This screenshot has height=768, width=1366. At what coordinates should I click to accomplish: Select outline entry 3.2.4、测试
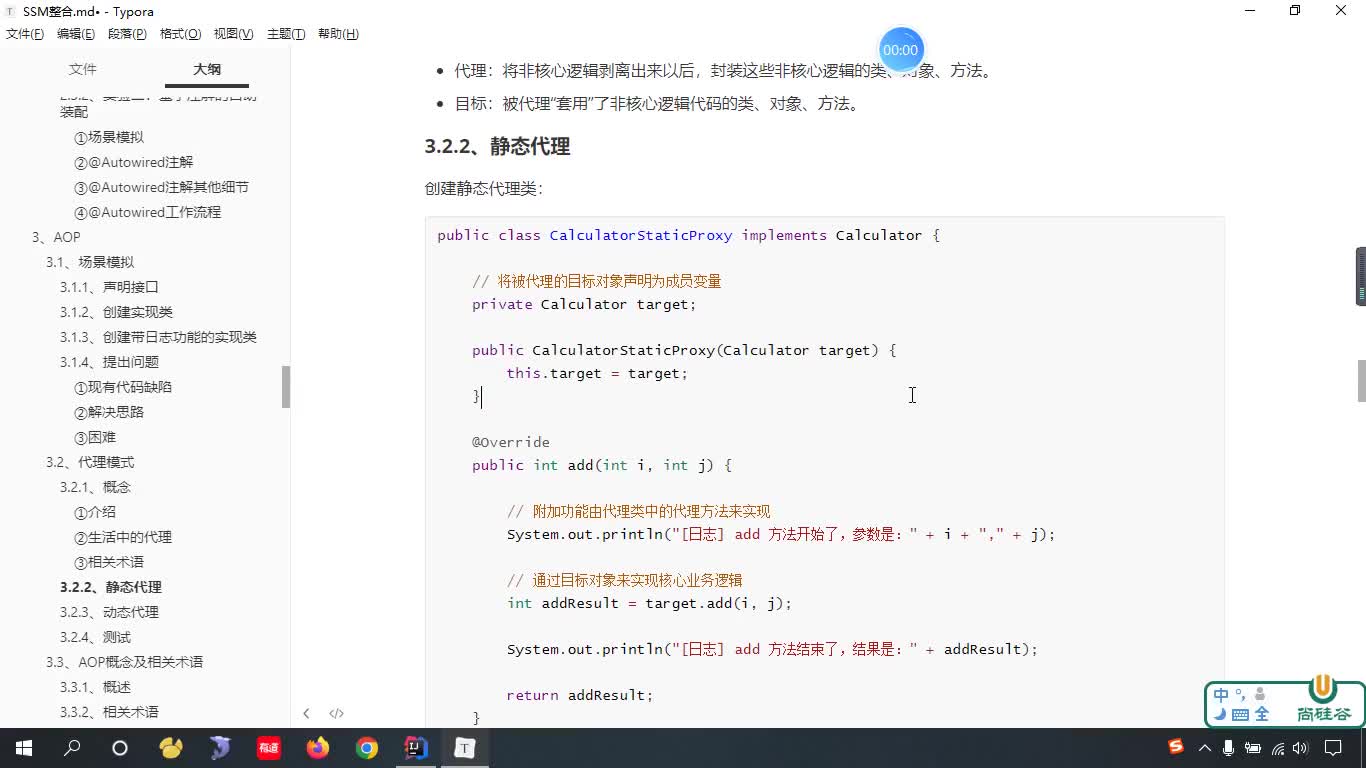click(95, 637)
